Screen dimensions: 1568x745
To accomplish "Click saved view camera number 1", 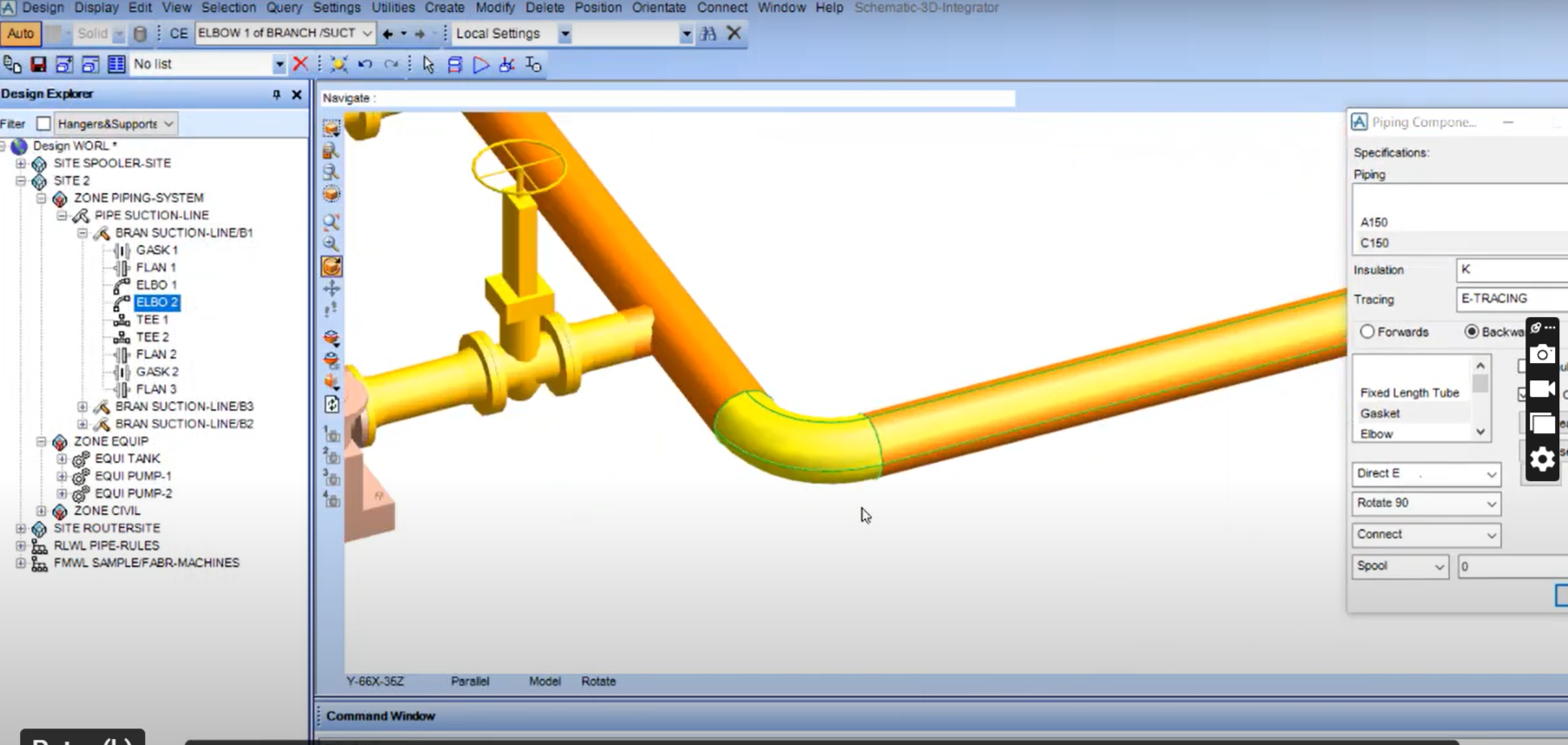I will tap(331, 433).
